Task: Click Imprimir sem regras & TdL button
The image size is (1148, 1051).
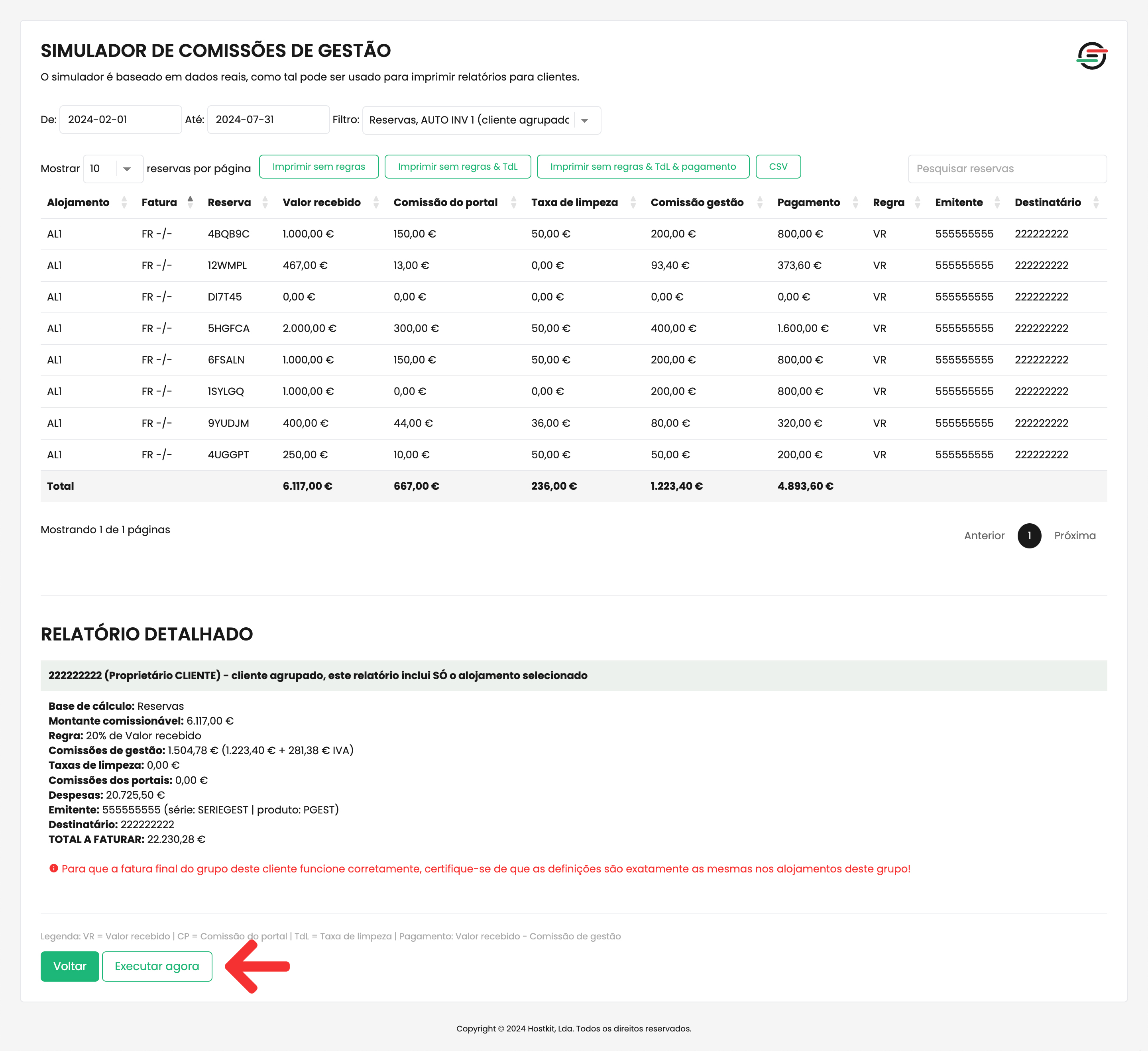Action: [458, 167]
